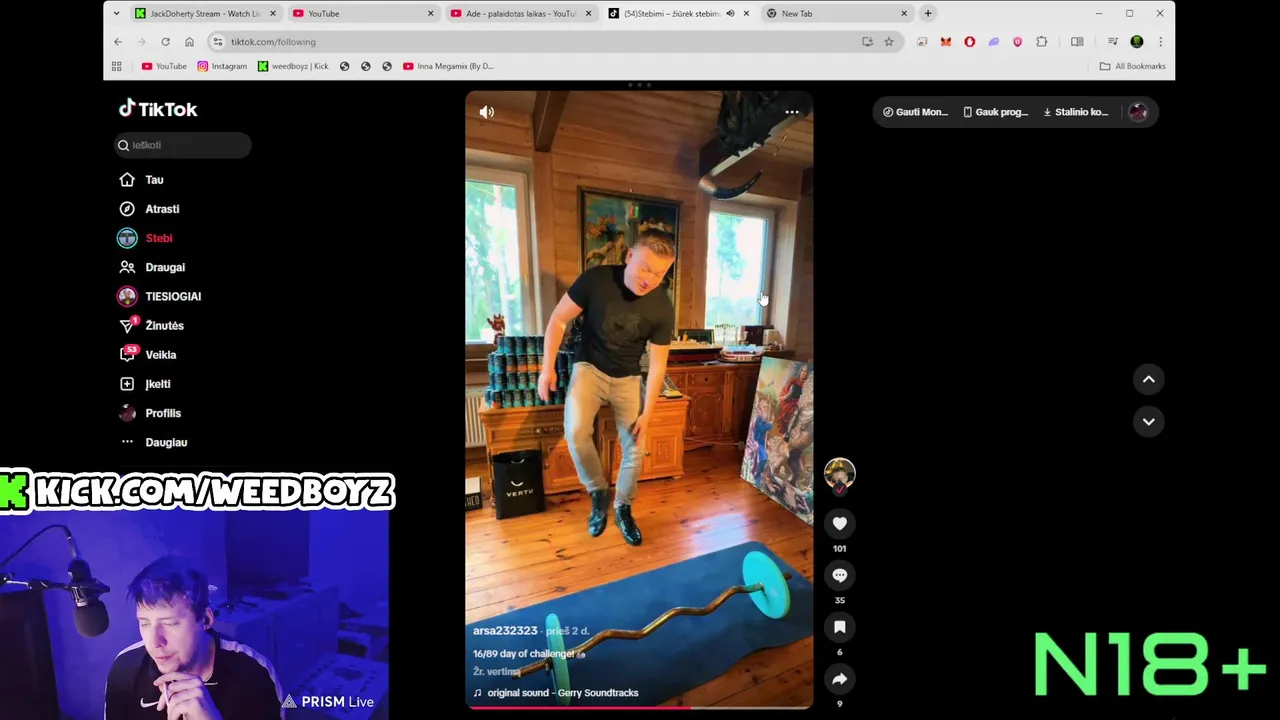Open the video more options menu
The width and height of the screenshot is (1280, 720).
point(791,112)
